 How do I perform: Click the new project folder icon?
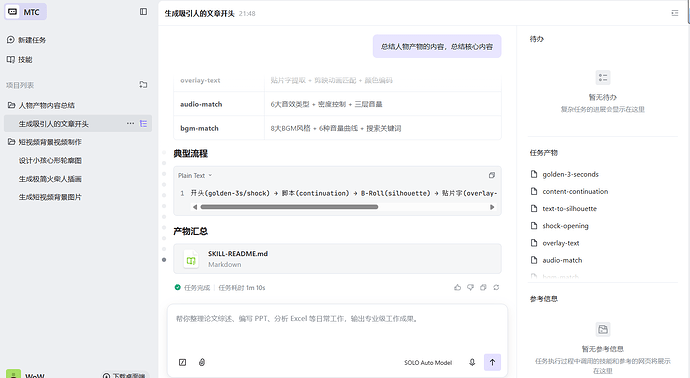point(143,84)
